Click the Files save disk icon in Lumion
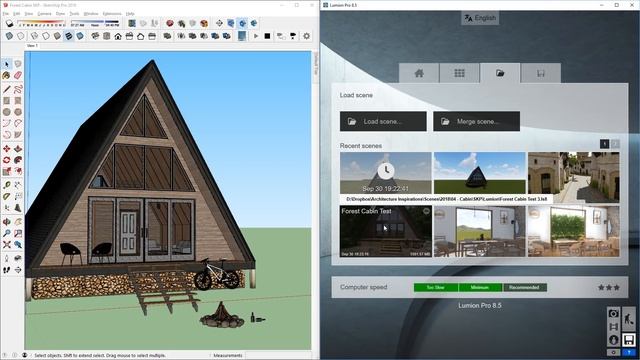 (x=629, y=340)
